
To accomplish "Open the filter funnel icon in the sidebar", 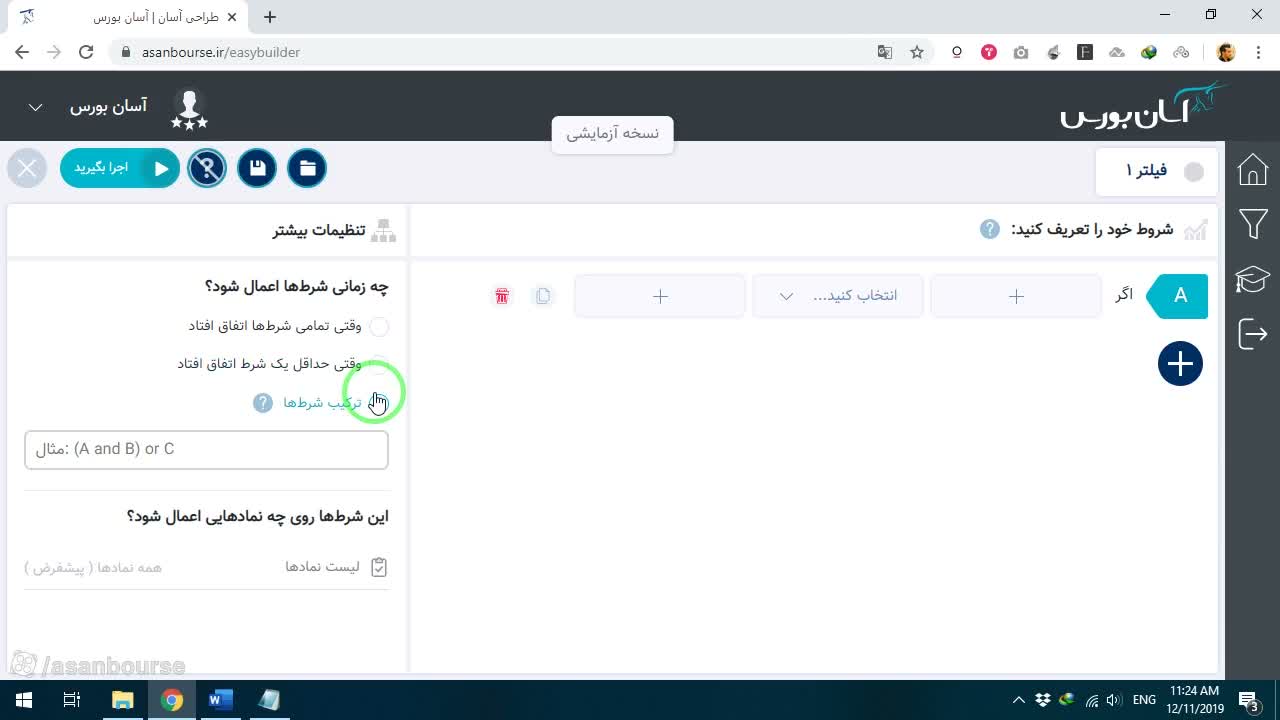I will click(x=1253, y=224).
